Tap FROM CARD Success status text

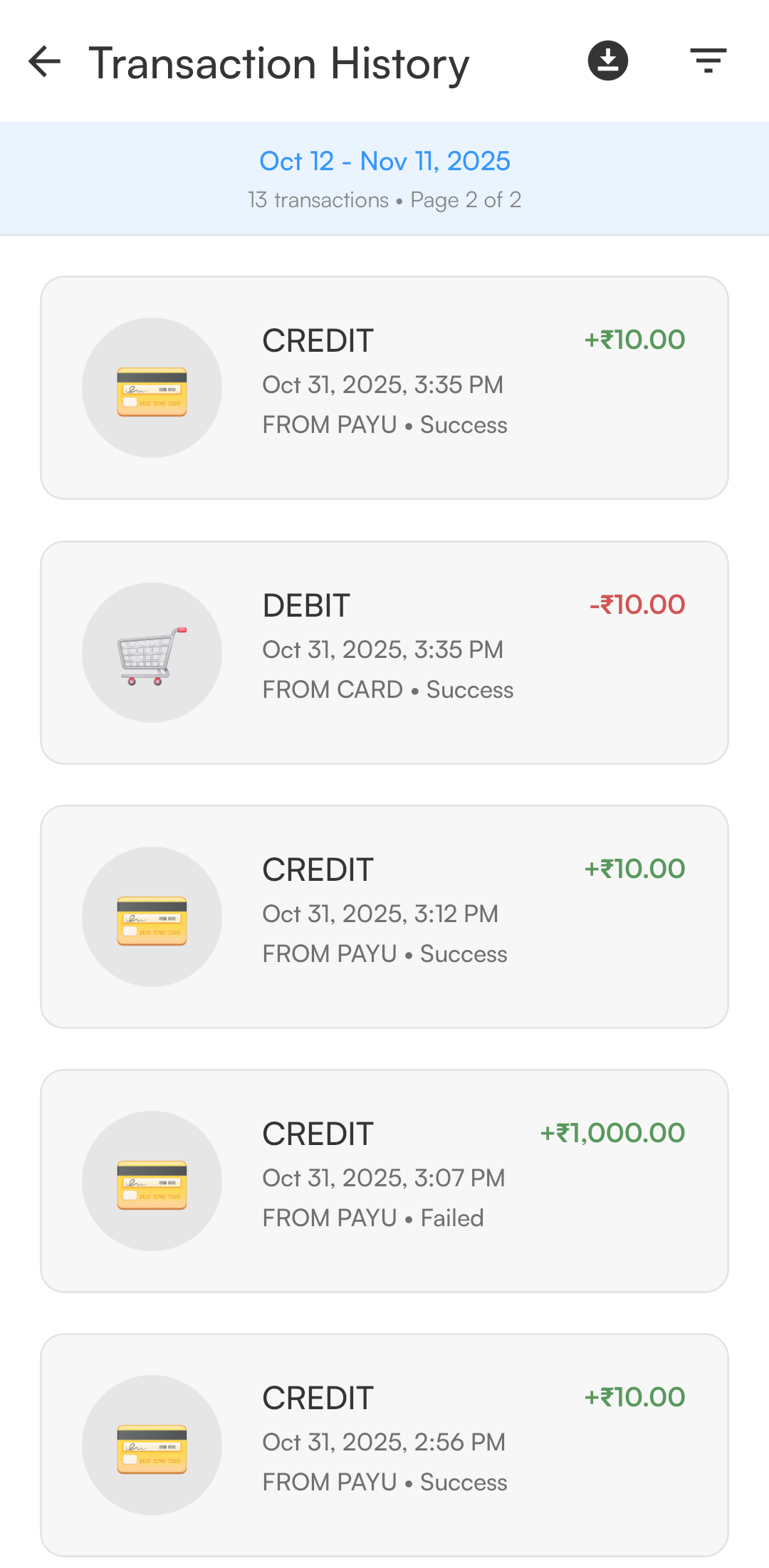387,690
